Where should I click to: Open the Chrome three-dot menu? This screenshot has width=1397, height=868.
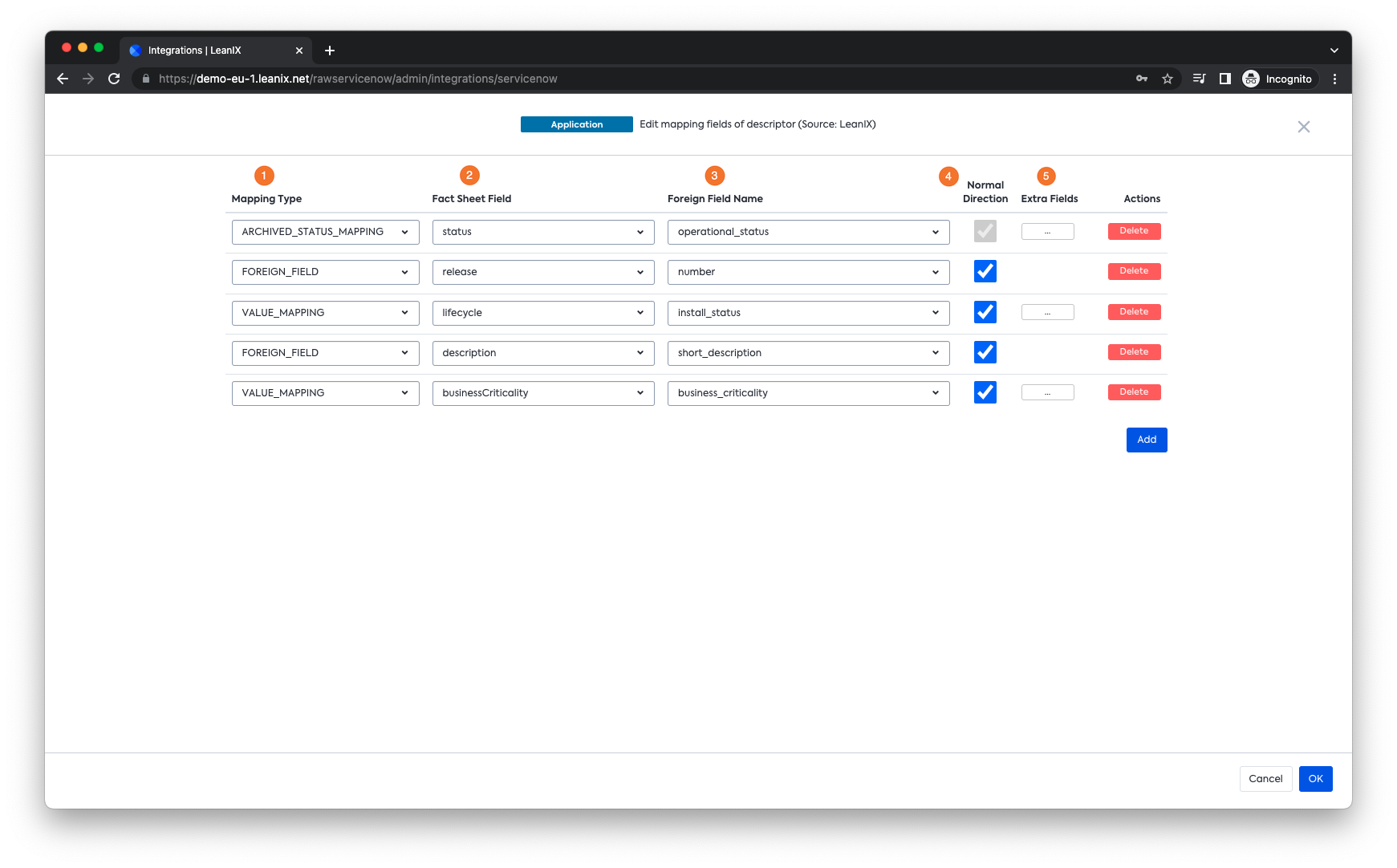point(1335,79)
